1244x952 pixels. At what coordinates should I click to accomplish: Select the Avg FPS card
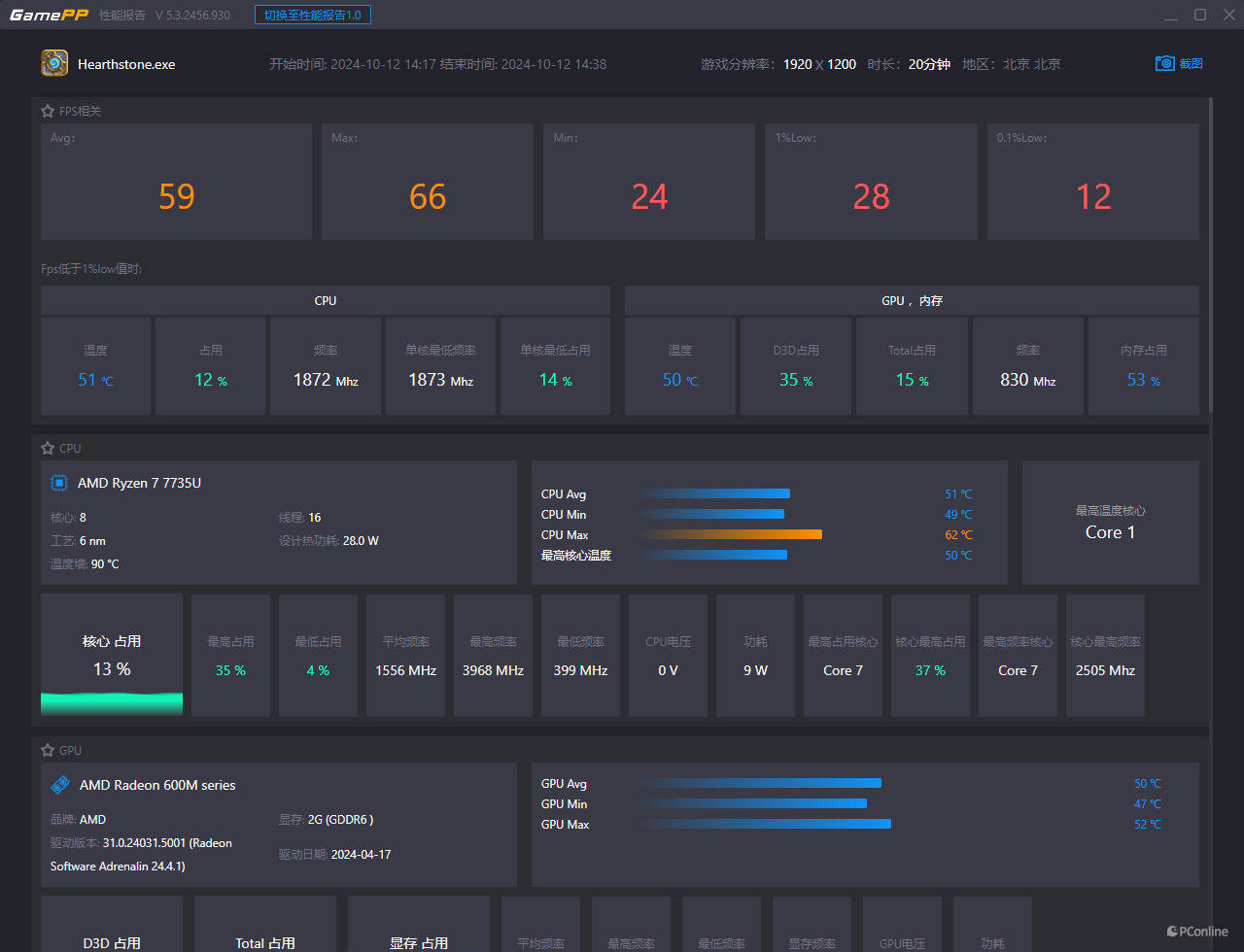176,182
